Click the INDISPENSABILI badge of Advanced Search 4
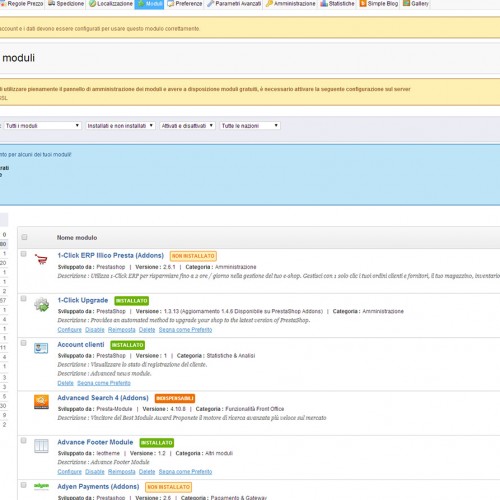The height and width of the screenshot is (500, 500). [175, 398]
